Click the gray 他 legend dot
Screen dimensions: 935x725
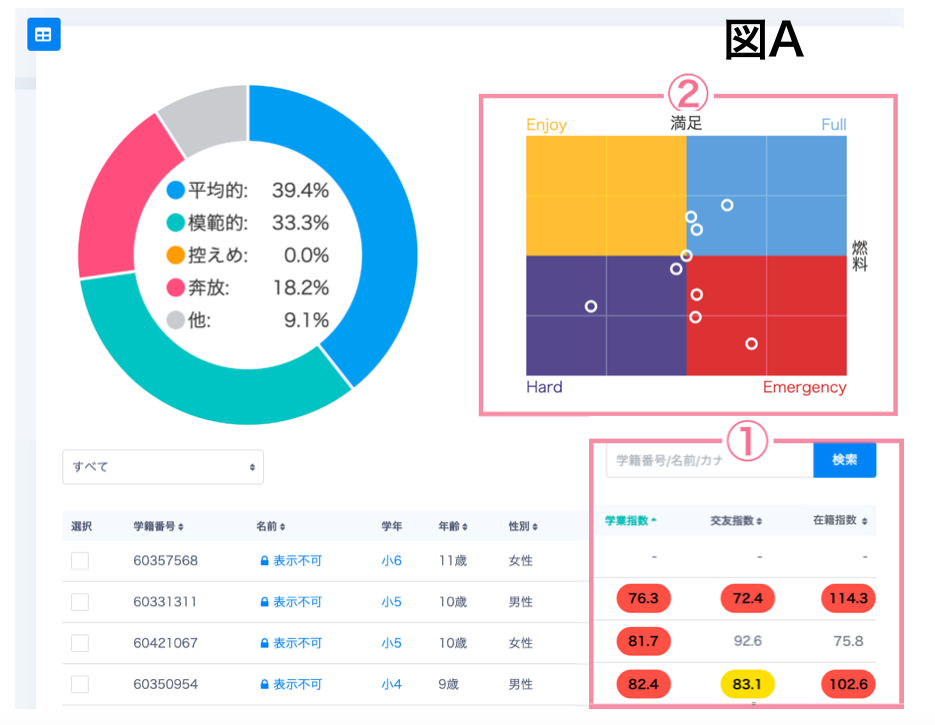176,320
